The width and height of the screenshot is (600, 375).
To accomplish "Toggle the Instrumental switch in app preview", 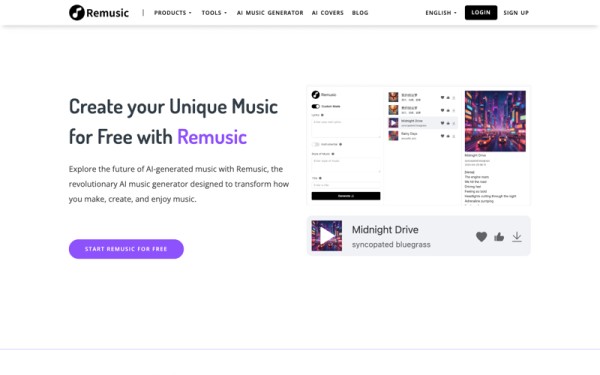I will click(x=316, y=144).
